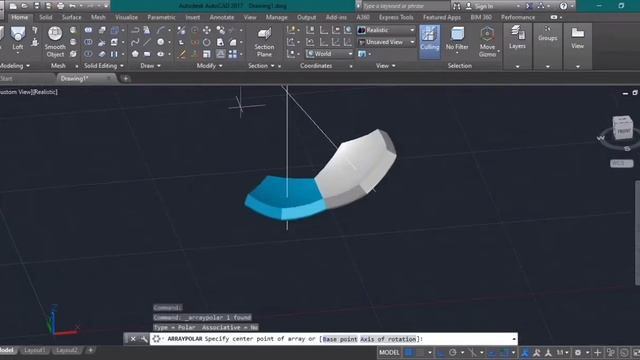Click the Array tool in Modify panel
640x360 pixels.
(233, 54)
